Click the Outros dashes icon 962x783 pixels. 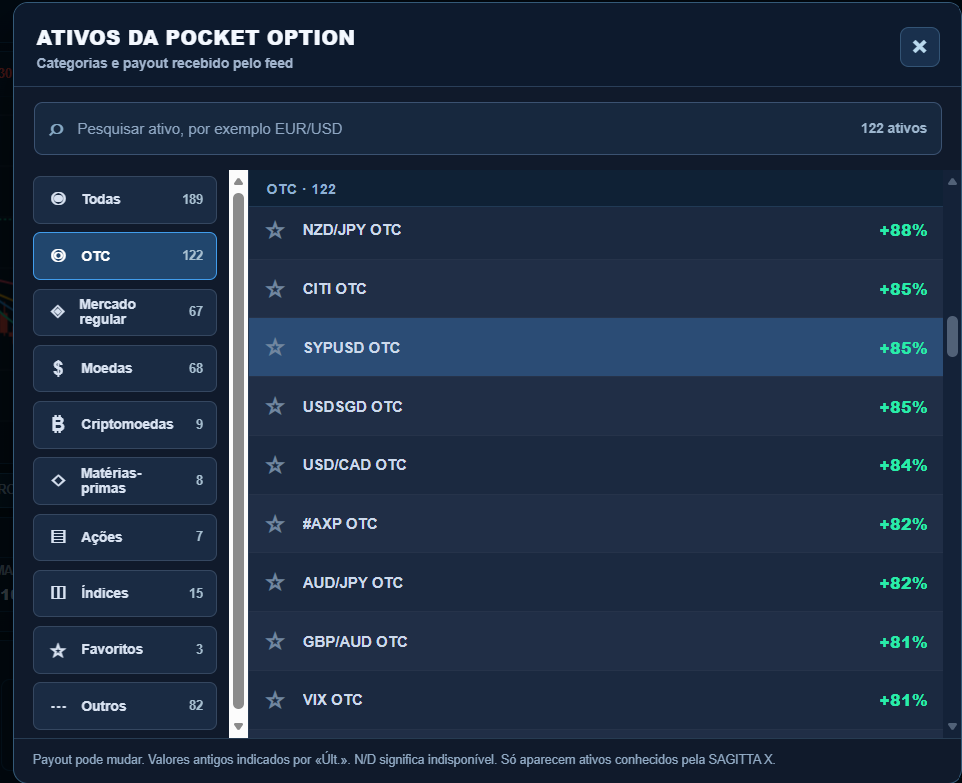tap(58, 706)
